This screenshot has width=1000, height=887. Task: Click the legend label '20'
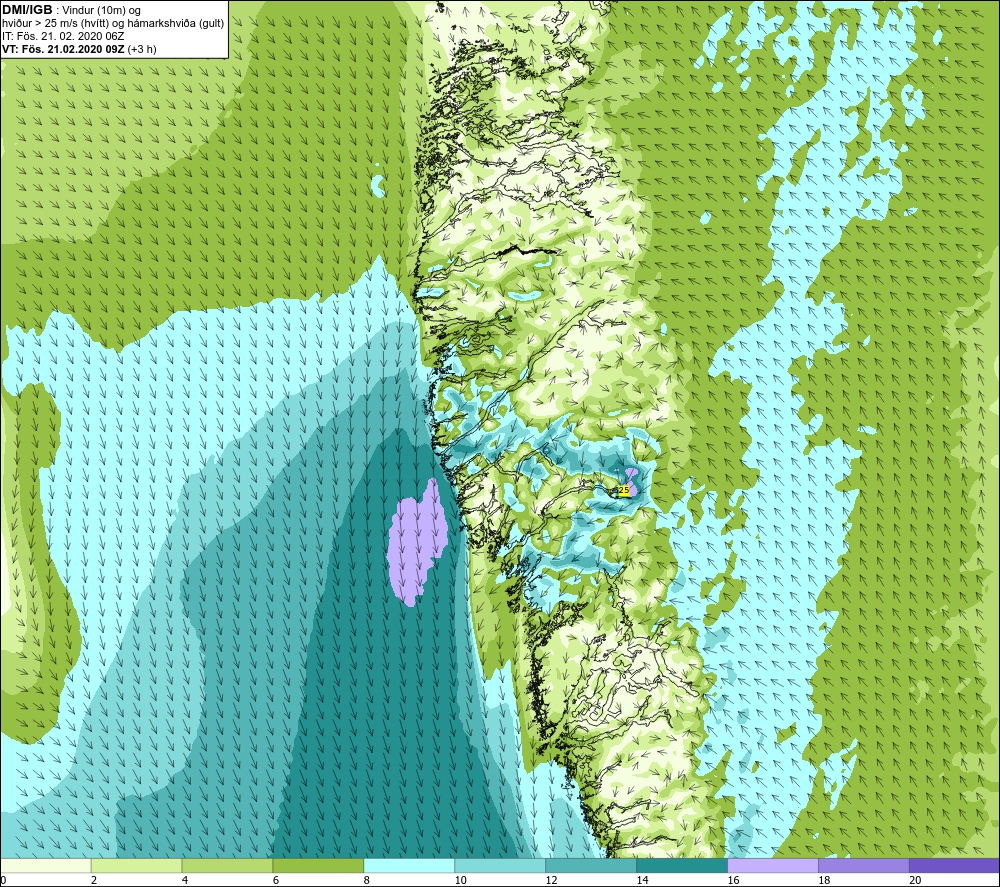915,880
